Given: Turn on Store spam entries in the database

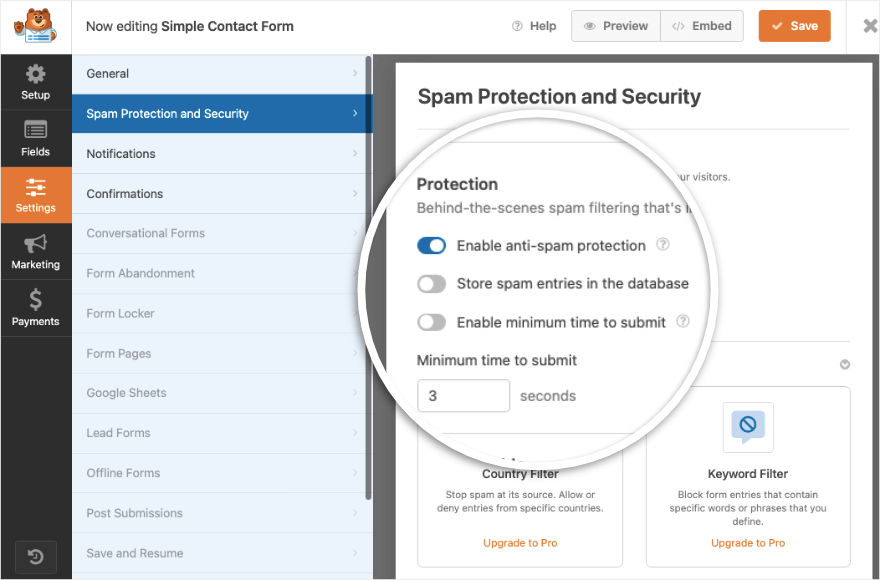Looking at the screenshot, I should 431,284.
